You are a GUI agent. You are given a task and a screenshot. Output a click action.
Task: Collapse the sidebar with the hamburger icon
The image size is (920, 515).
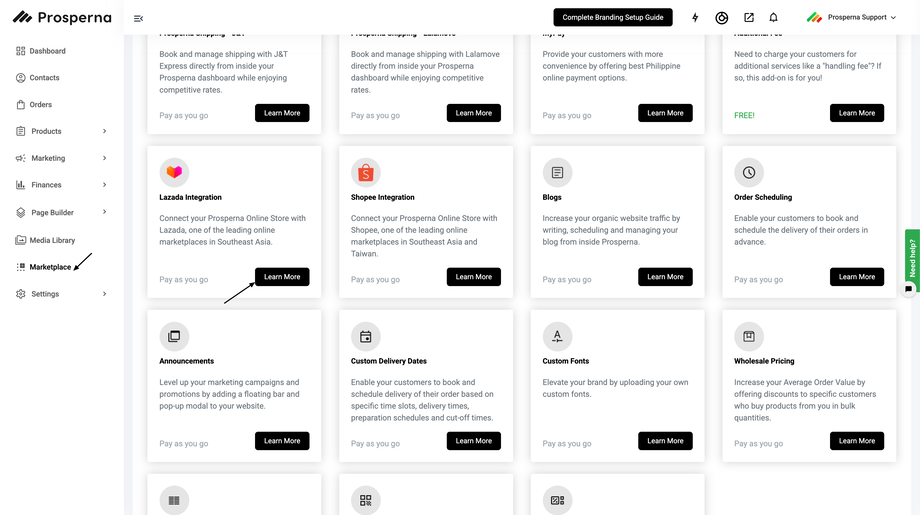click(x=138, y=18)
